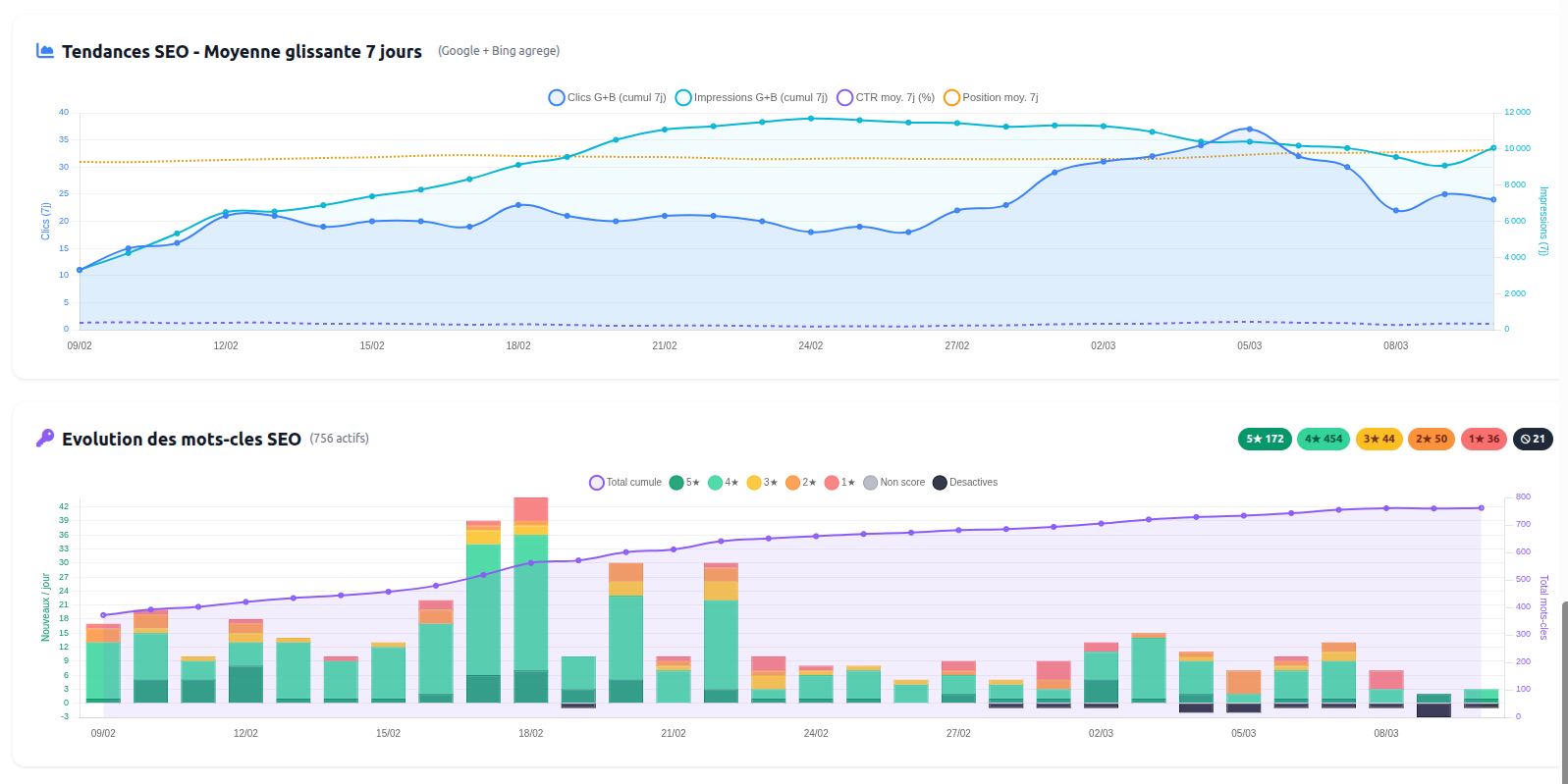Click the Total mots-cles right axis label
The height and width of the screenshot is (784, 1568).
coord(1543,607)
